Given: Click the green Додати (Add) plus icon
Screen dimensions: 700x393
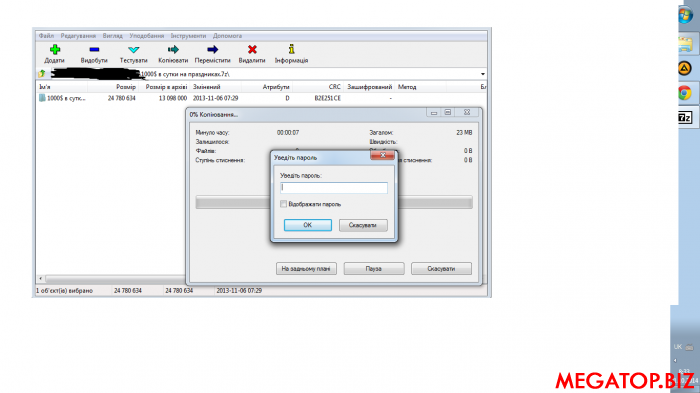Looking at the screenshot, I should (55, 50).
